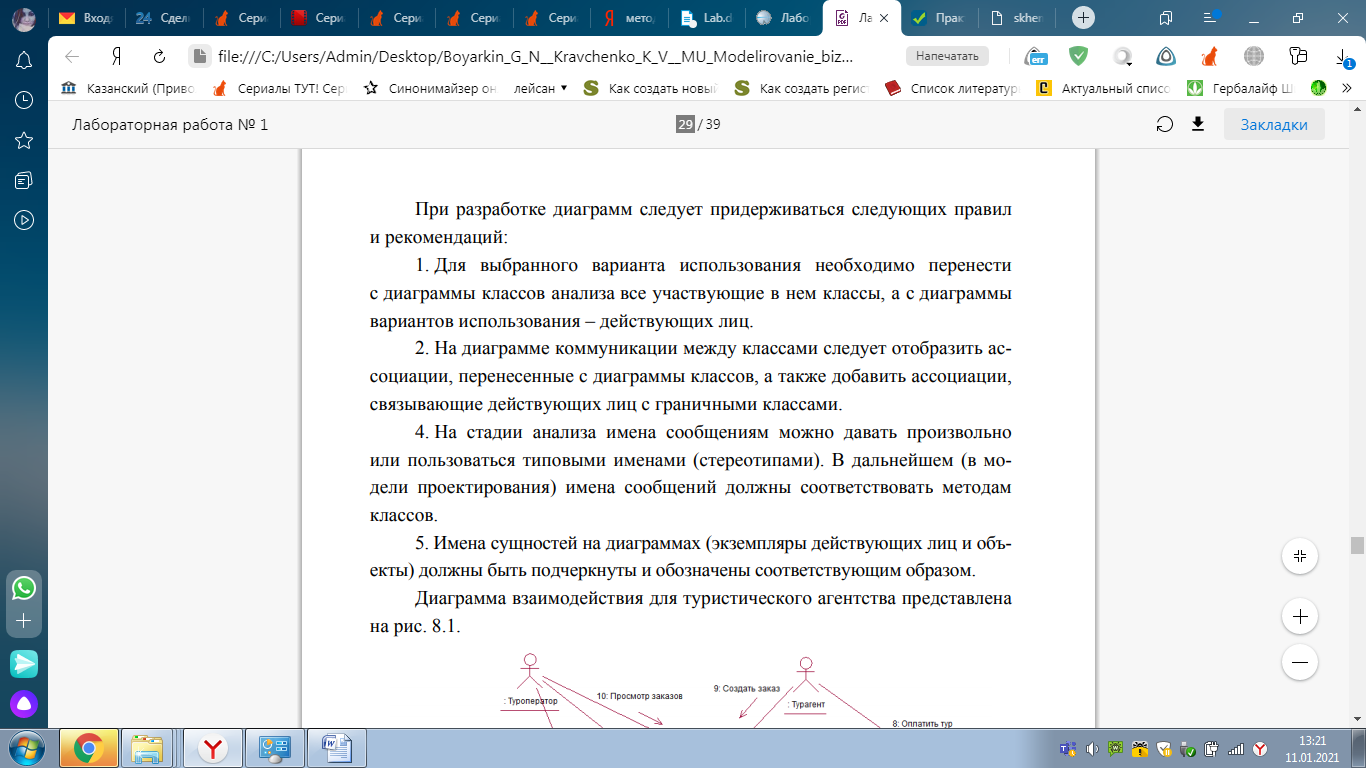
Task: Activate the Alice voice assistant
Action: point(24,704)
